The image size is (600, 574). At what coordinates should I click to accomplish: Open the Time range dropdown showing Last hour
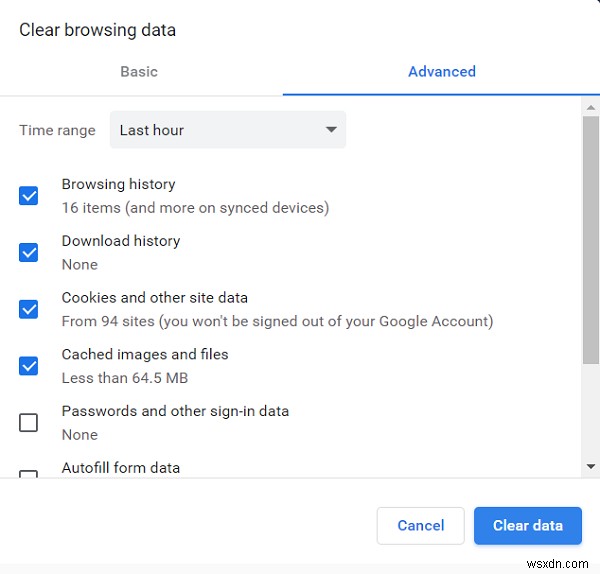pos(228,130)
